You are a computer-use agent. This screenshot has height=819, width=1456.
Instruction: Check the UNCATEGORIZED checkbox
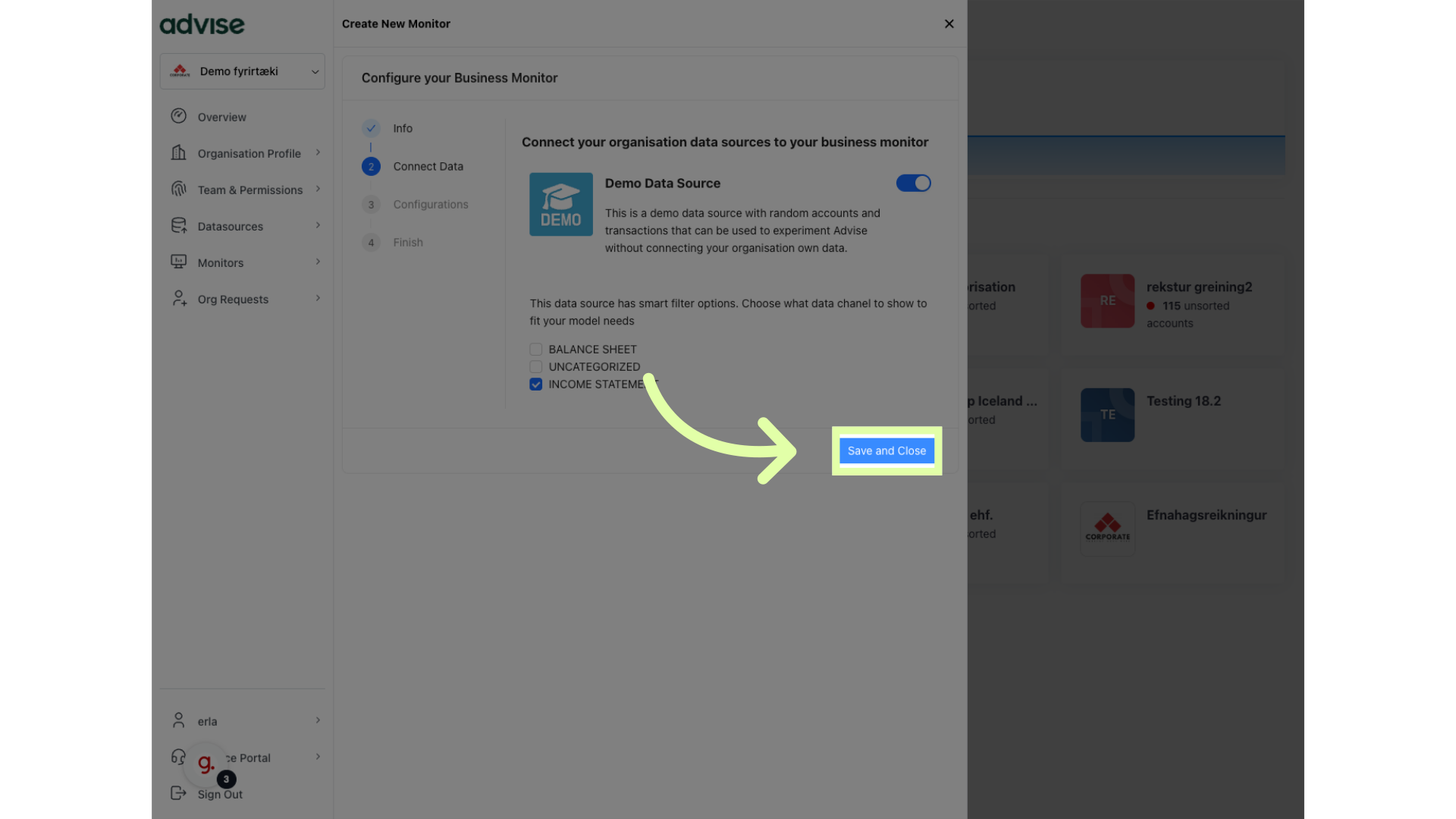pos(536,367)
